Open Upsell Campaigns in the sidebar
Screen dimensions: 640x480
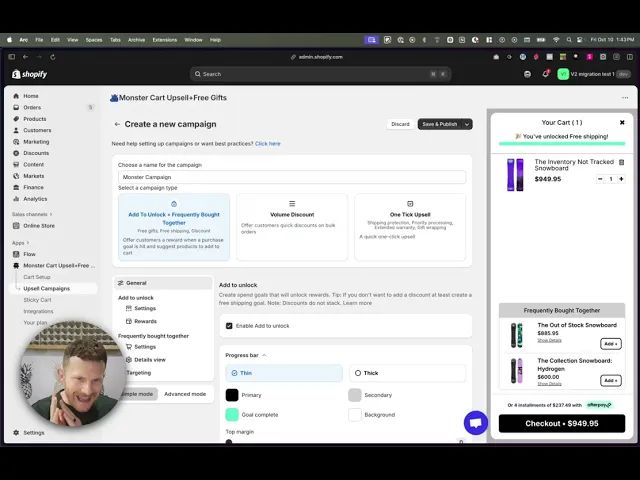[47, 289]
